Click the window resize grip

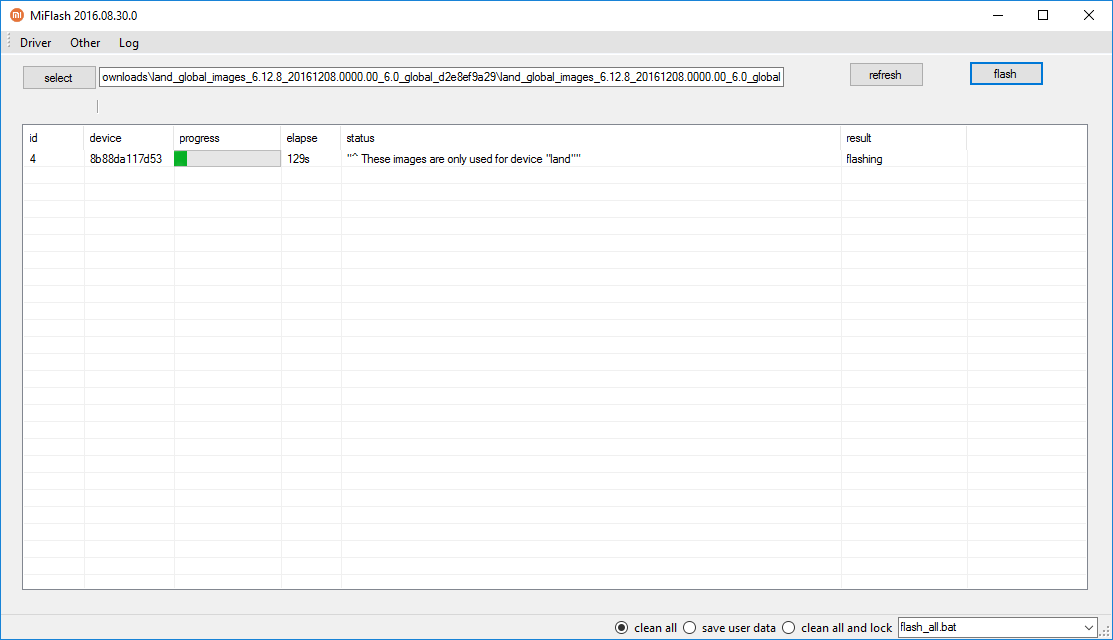(1105, 631)
